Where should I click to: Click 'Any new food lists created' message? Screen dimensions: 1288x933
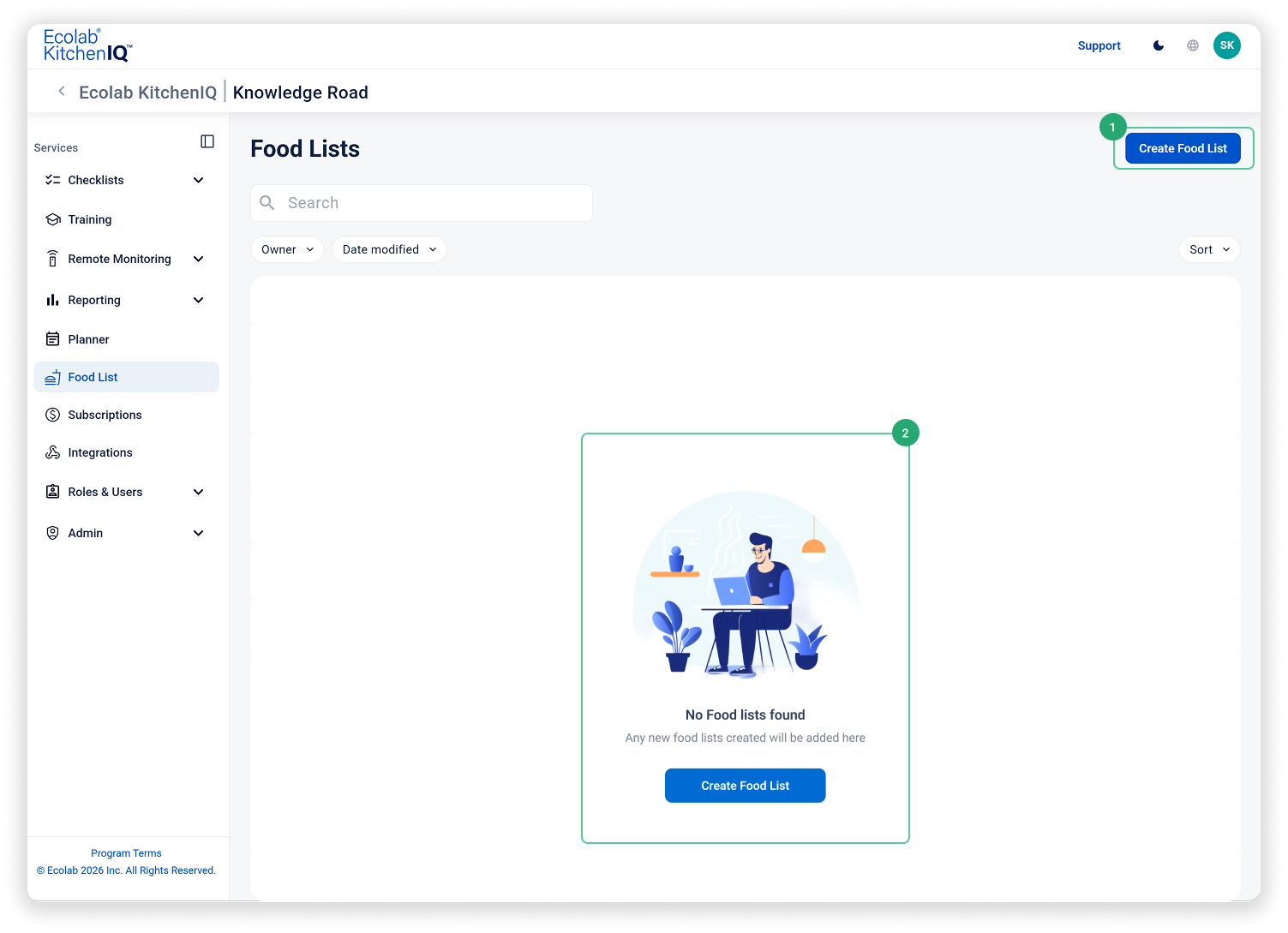(x=745, y=738)
